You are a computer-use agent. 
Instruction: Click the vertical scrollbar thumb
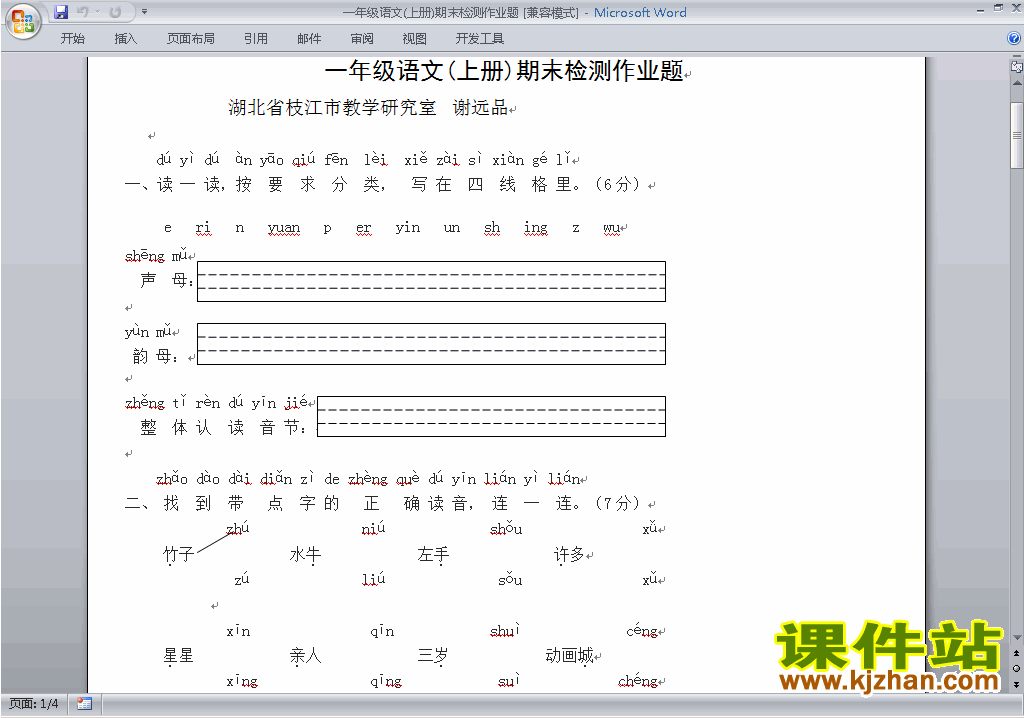[x=1017, y=135]
